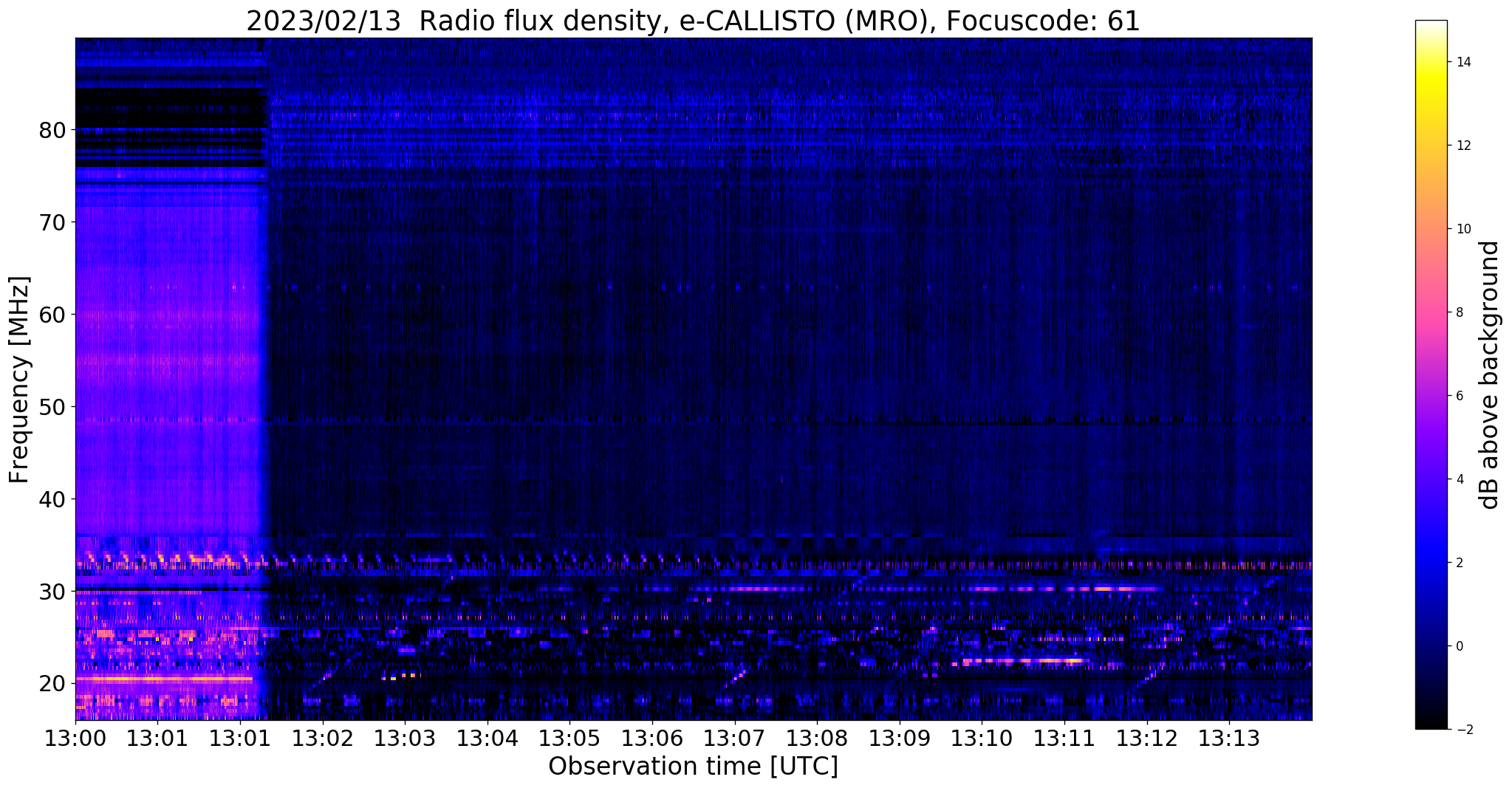This screenshot has width=1512, height=788.
Task: Click the 80 MHz frequency tick label
Action: click(52, 130)
